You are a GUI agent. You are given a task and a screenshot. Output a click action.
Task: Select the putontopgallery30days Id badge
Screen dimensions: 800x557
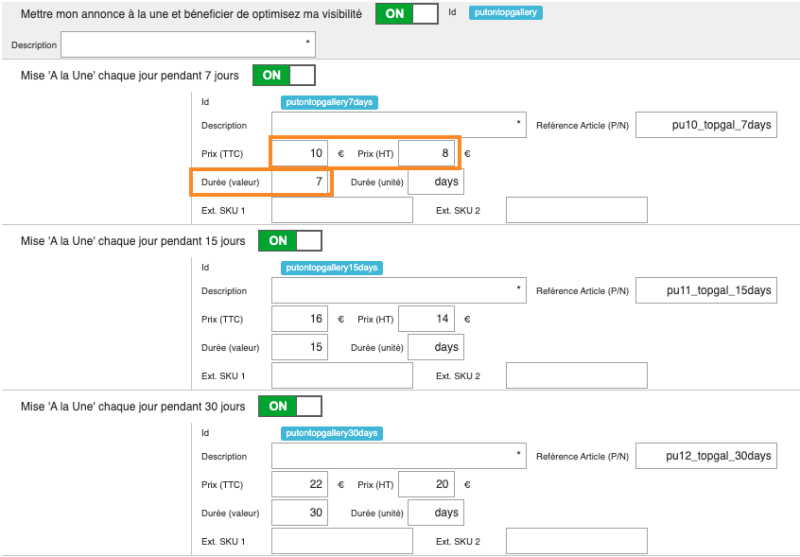click(331, 433)
